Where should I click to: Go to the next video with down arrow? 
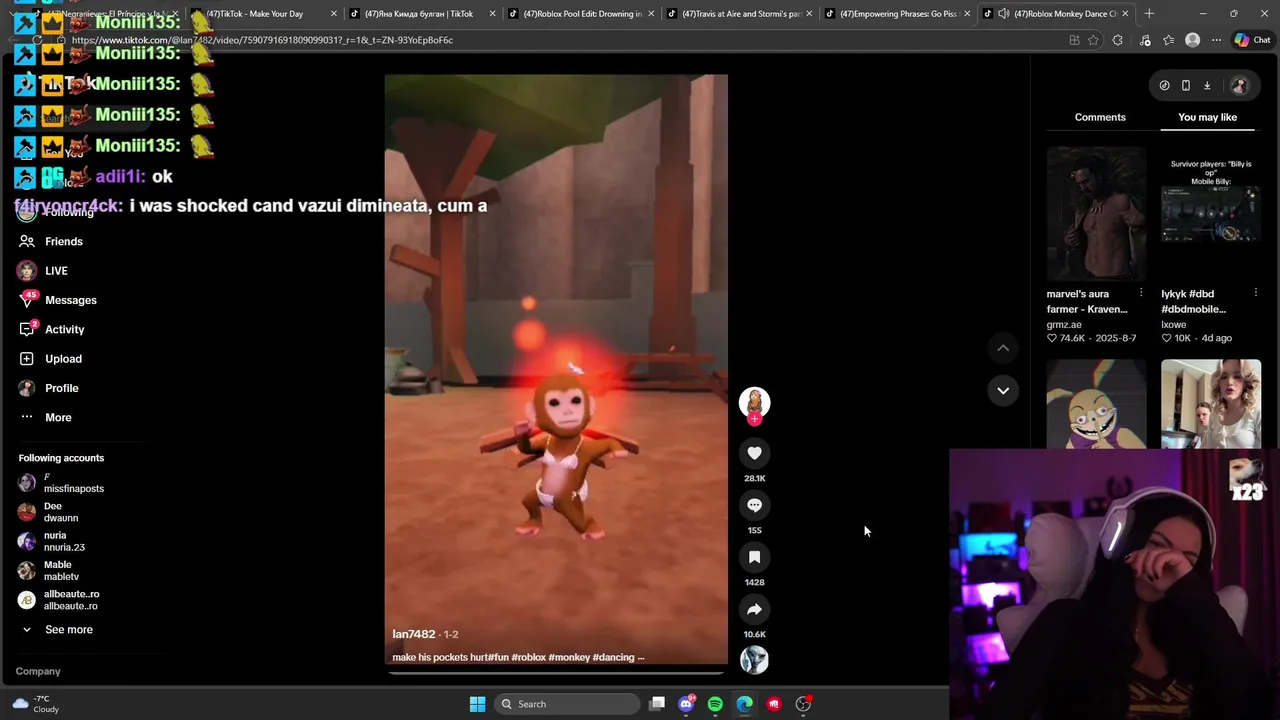coord(1003,390)
